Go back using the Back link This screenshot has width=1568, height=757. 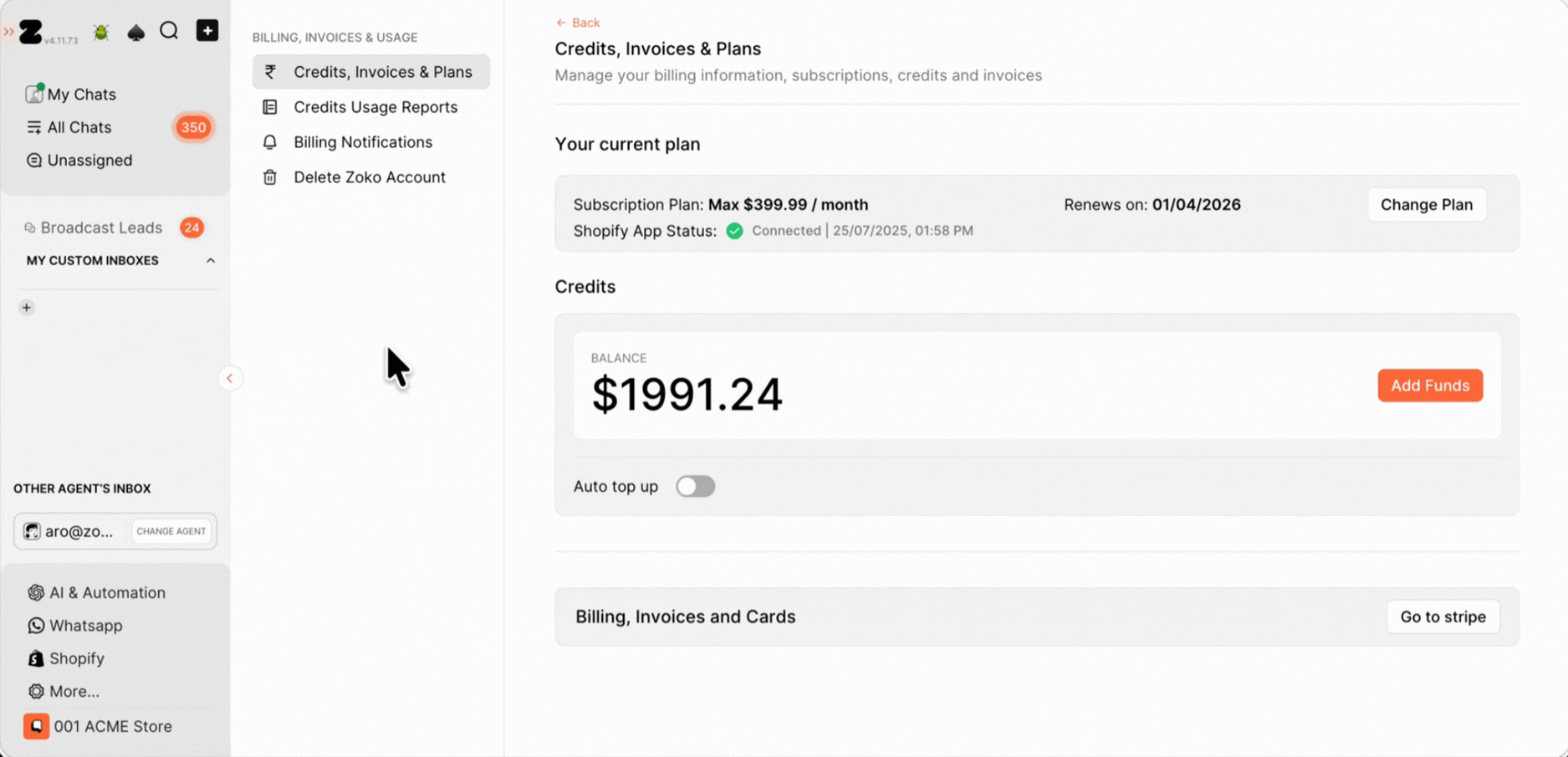[x=578, y=23]
